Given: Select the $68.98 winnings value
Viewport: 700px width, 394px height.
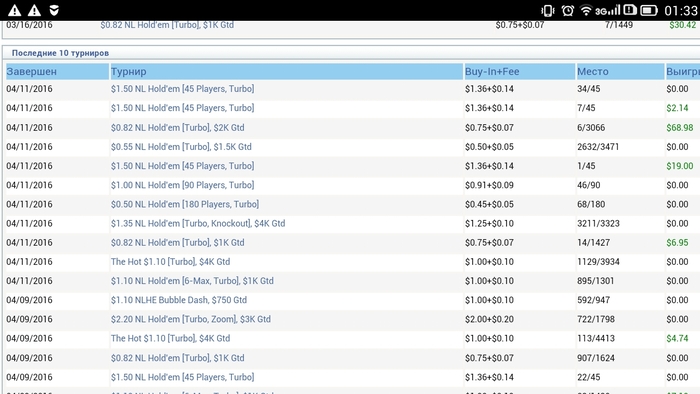Looking at the screenshot, I should [680, 128].
